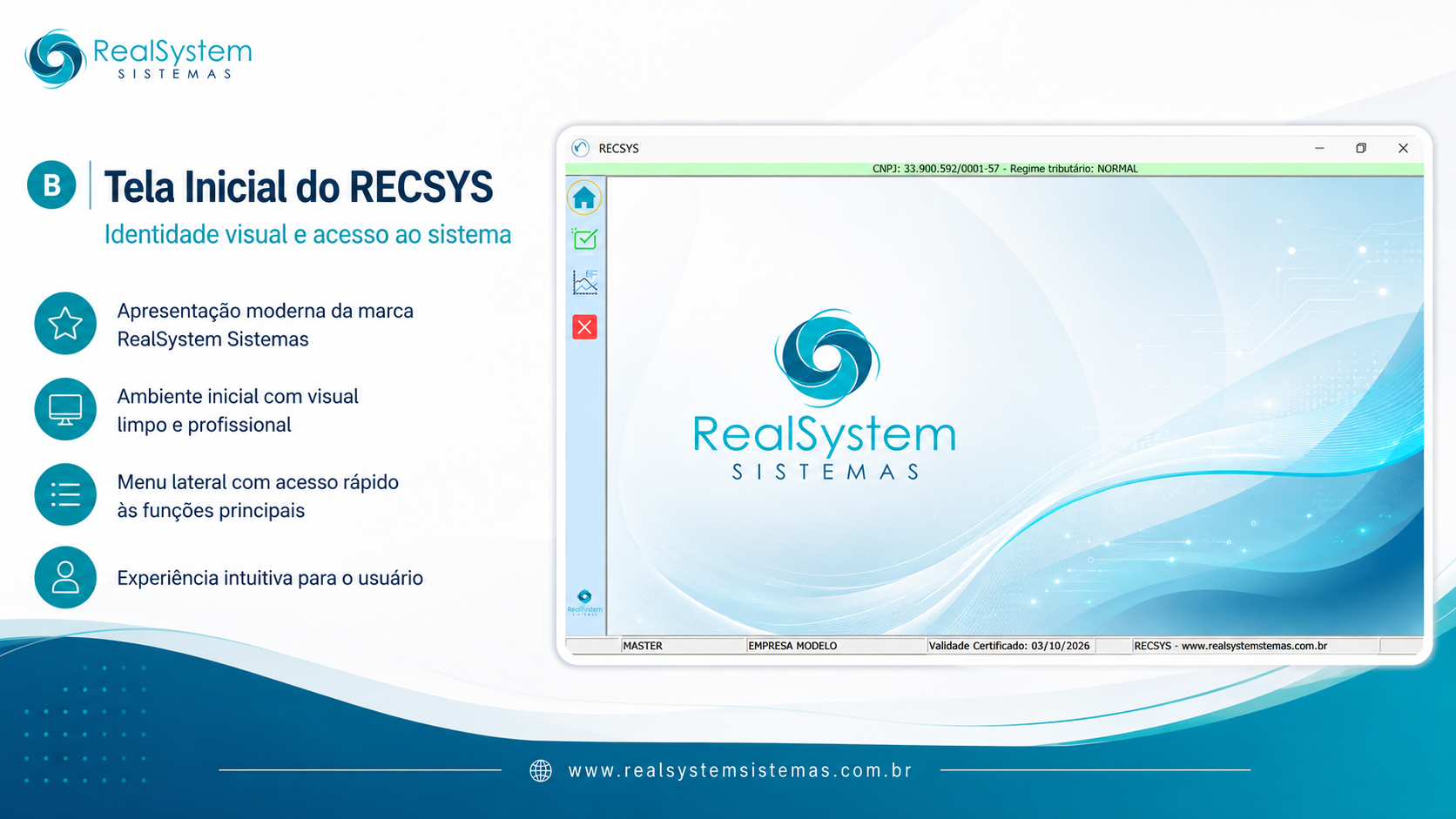Click the large RealSystem logo in the RECSYS window
This screenshot has height=819, width=1456.
(825, 396)
